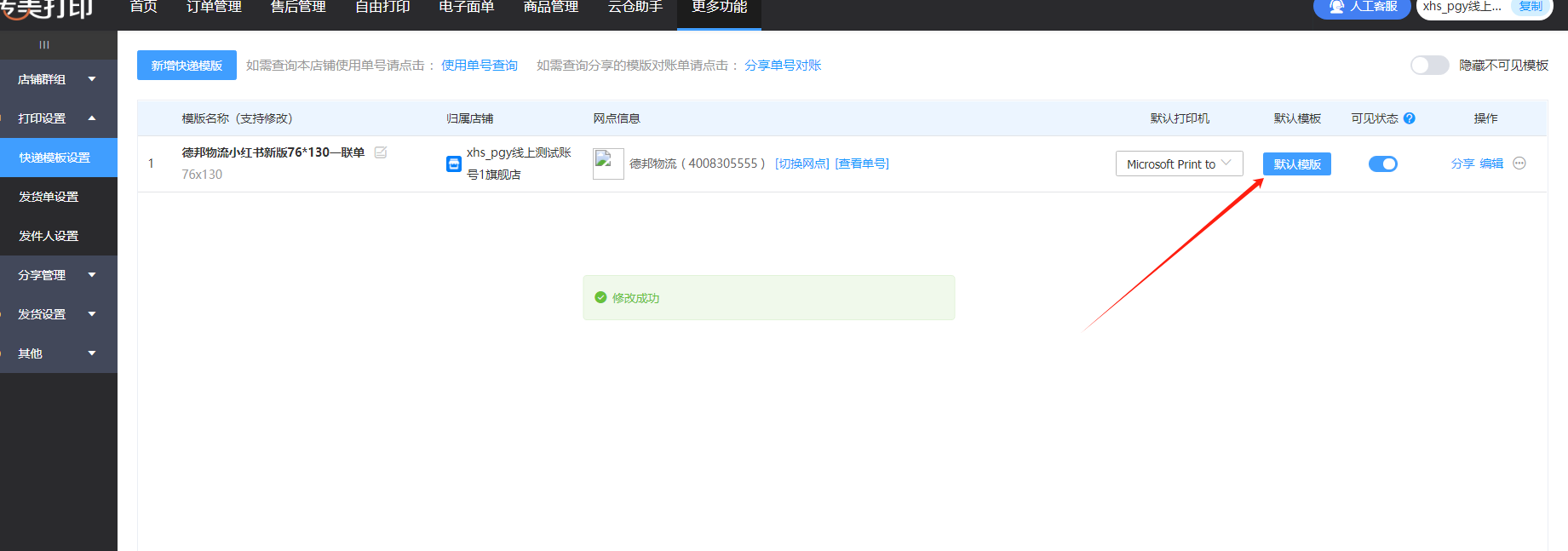Screen dimensions: 1568x551
Task: Open the 电子面单 top tab
Action: [x=467, y=8]
